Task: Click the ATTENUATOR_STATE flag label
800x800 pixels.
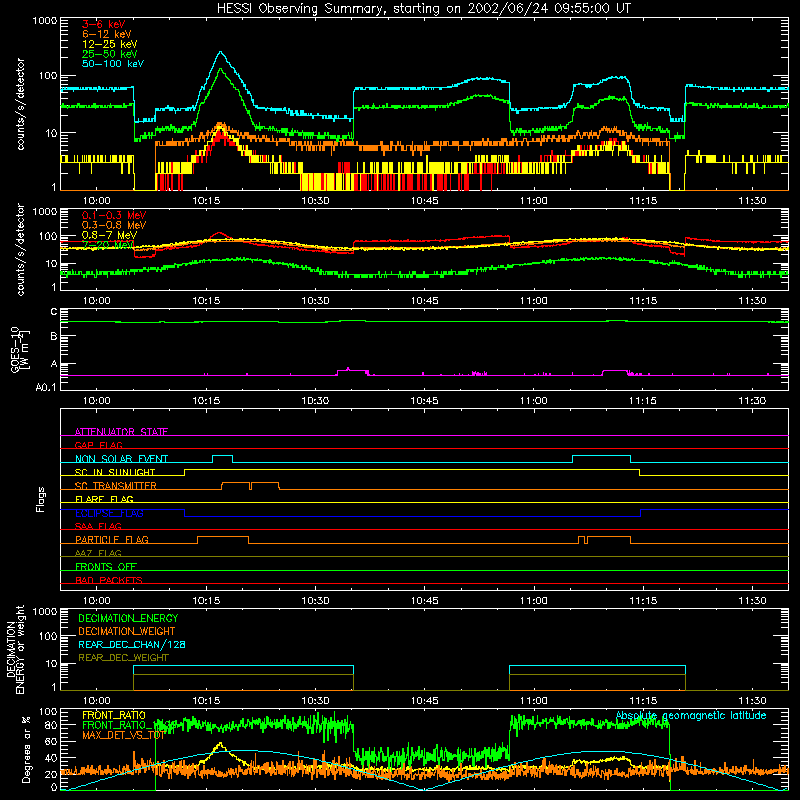Action: point(121,432)
